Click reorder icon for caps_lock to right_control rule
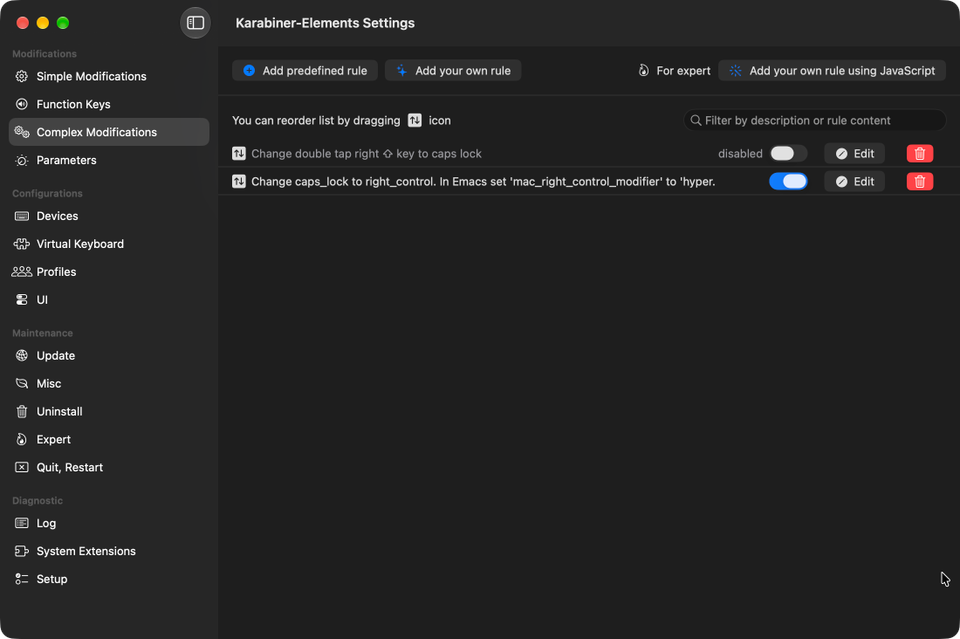This screenshot has height=639, width=960. point(239,182)
